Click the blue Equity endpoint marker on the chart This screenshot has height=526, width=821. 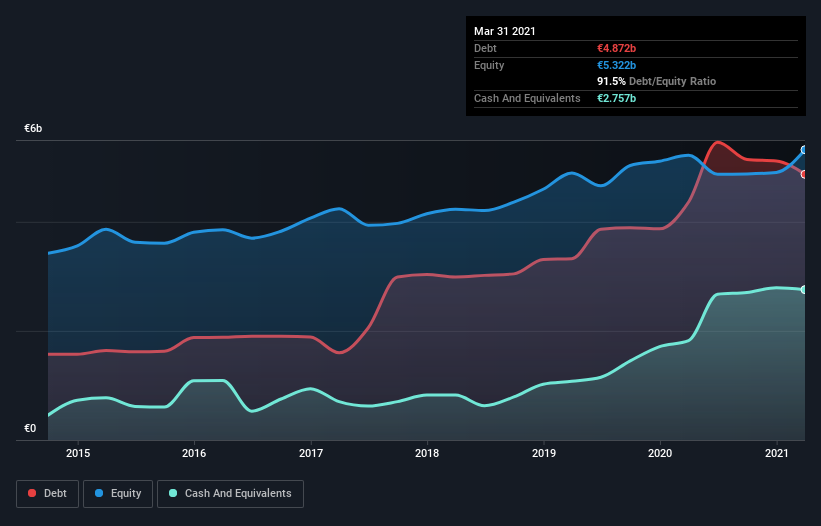pos(804,150)
